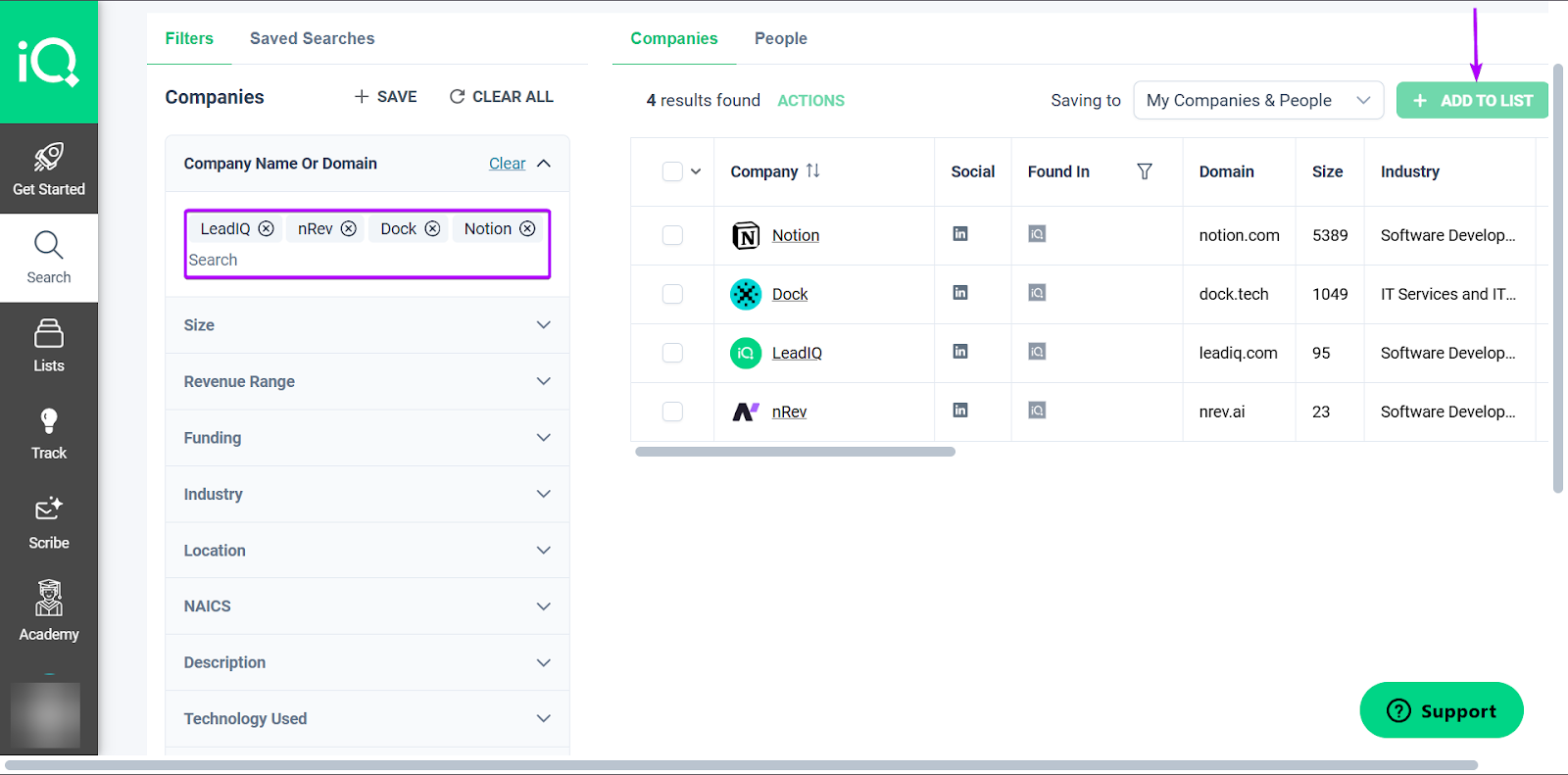Screen dimensions: 1568x775
Task: Open the nRev company link
Action: (789, 412)
